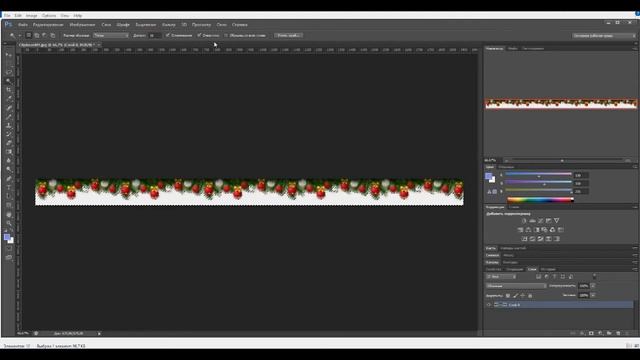This screenshot has width=640, height=360.
Task: Switch to the Образцы swatches tab
Action: tap(506, 167)
